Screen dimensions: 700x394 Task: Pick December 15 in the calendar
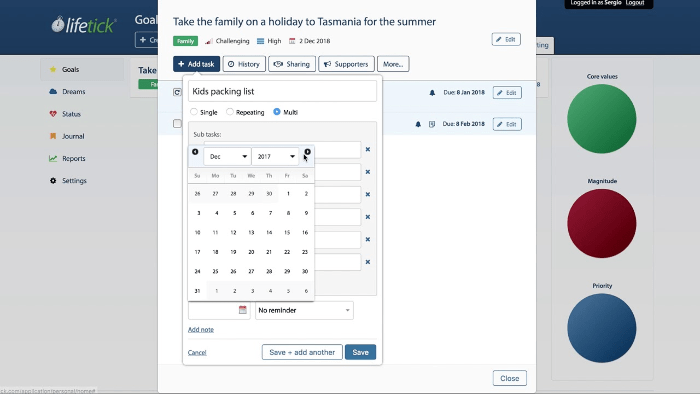tap(287, 232)
